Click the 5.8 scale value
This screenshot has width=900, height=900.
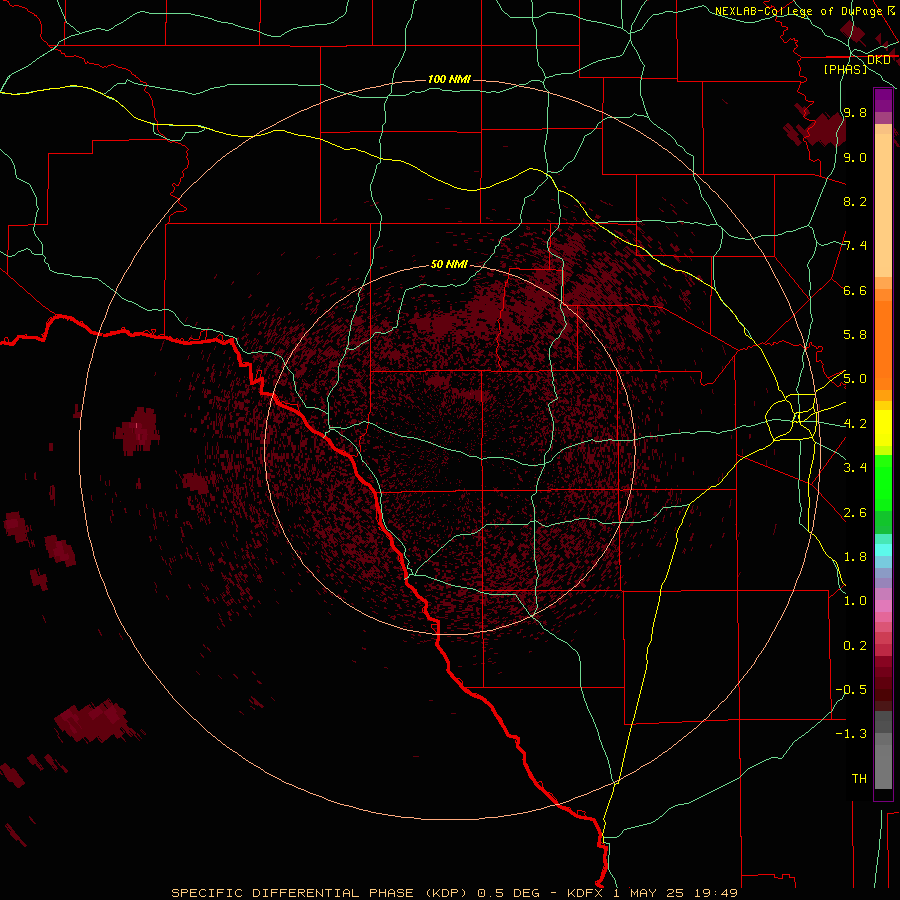(855, 335)
